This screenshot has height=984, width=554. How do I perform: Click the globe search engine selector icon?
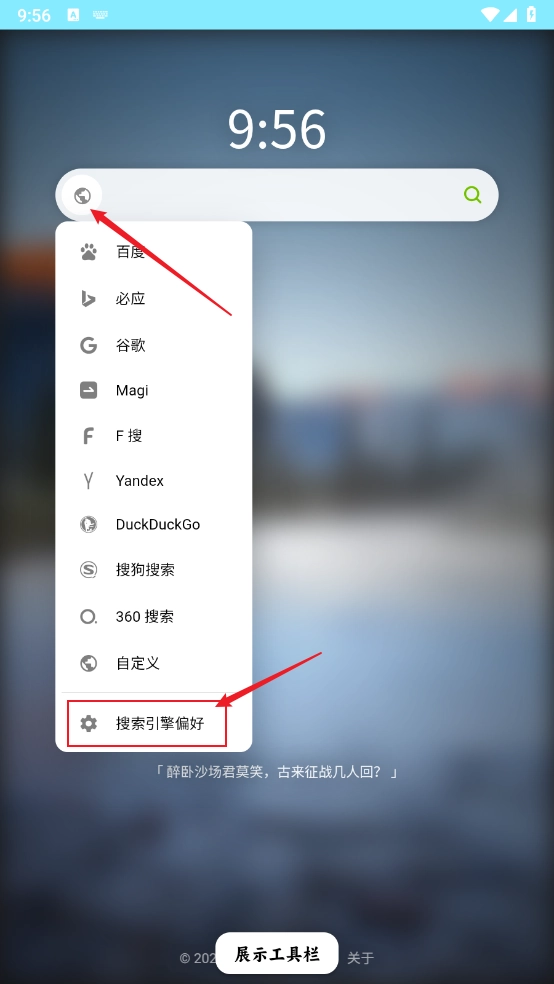82,196
